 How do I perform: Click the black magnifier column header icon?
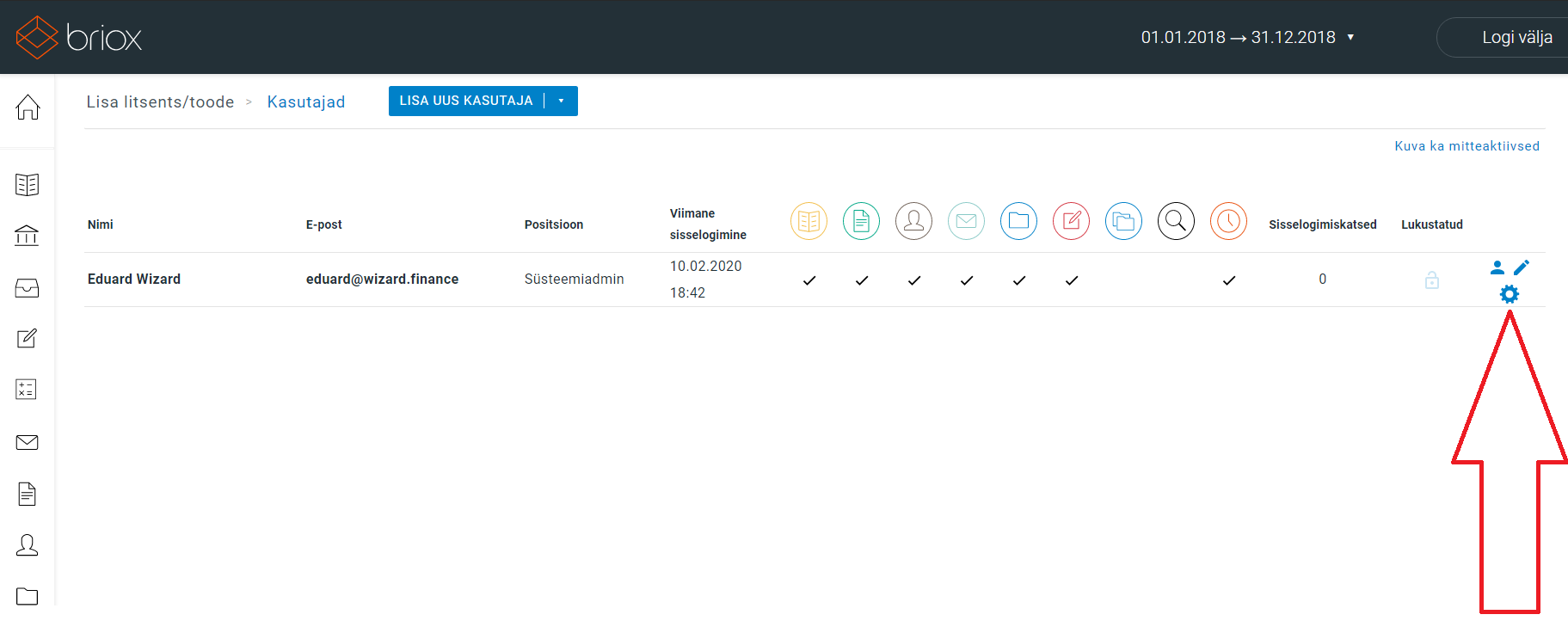pos(1176,222)
